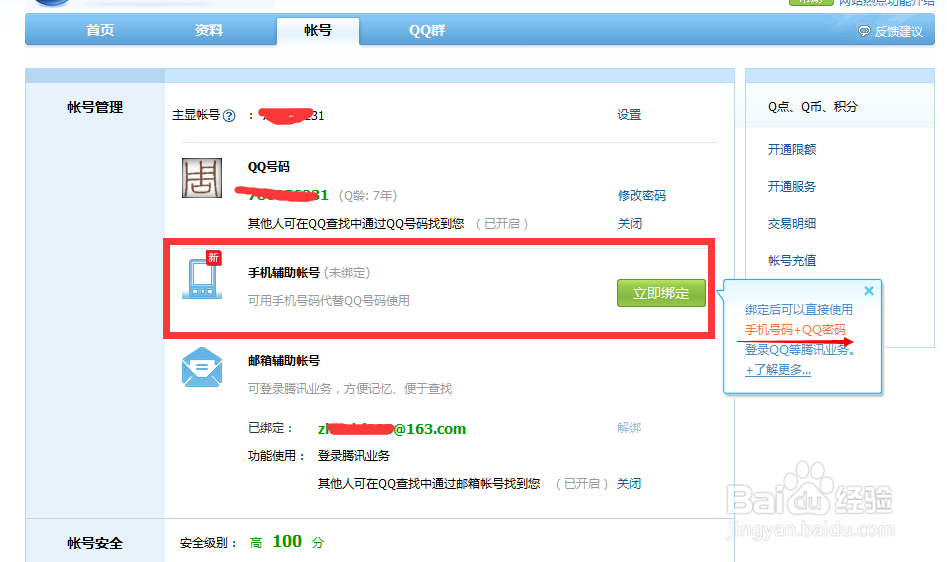Select the 帐号 tab
Viewport: 947px width, 562px height.
[318, 30]
